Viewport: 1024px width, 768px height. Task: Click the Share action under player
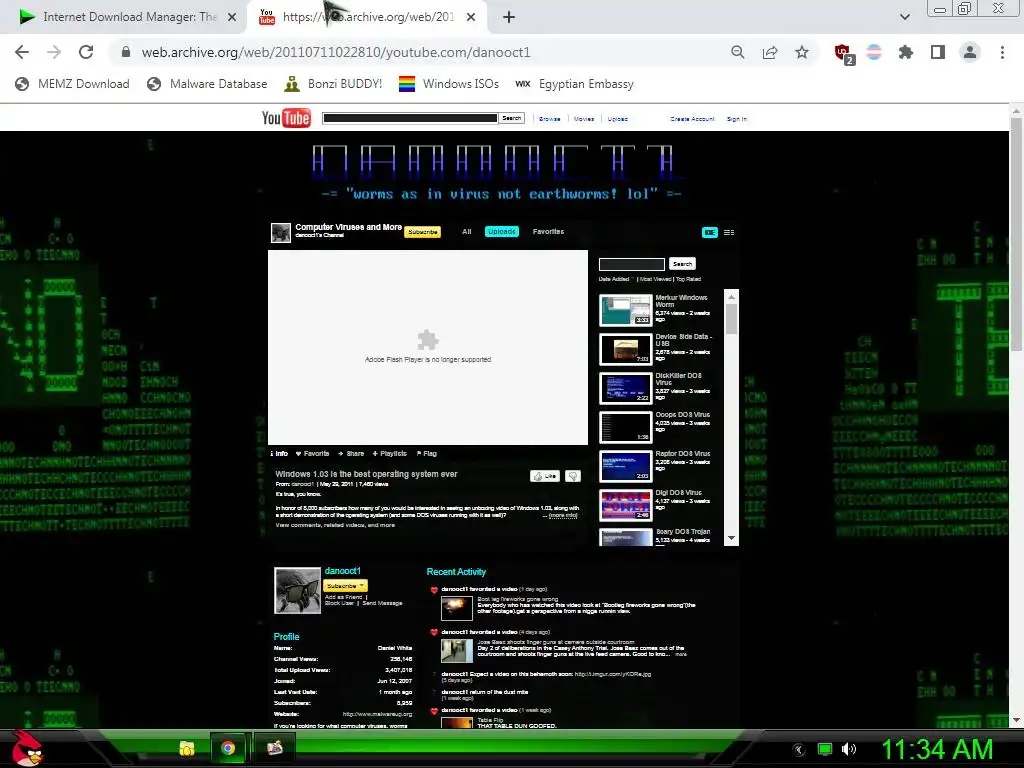pyautogui.click(x=351, y=453)
